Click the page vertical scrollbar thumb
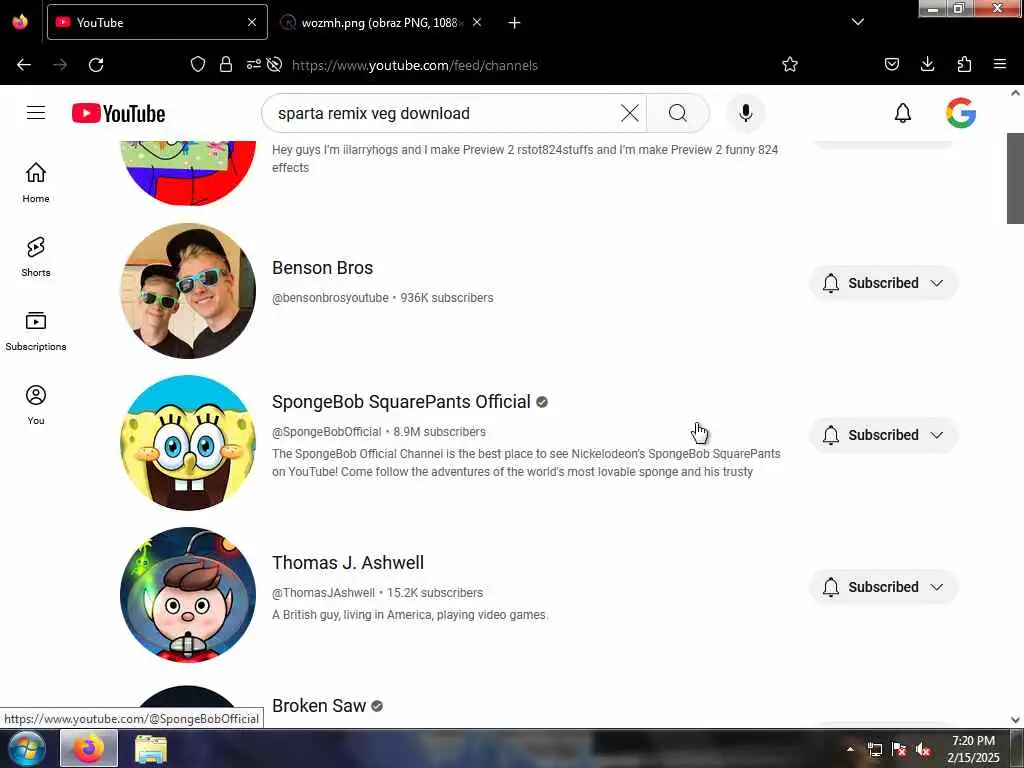 [1015, 178]
